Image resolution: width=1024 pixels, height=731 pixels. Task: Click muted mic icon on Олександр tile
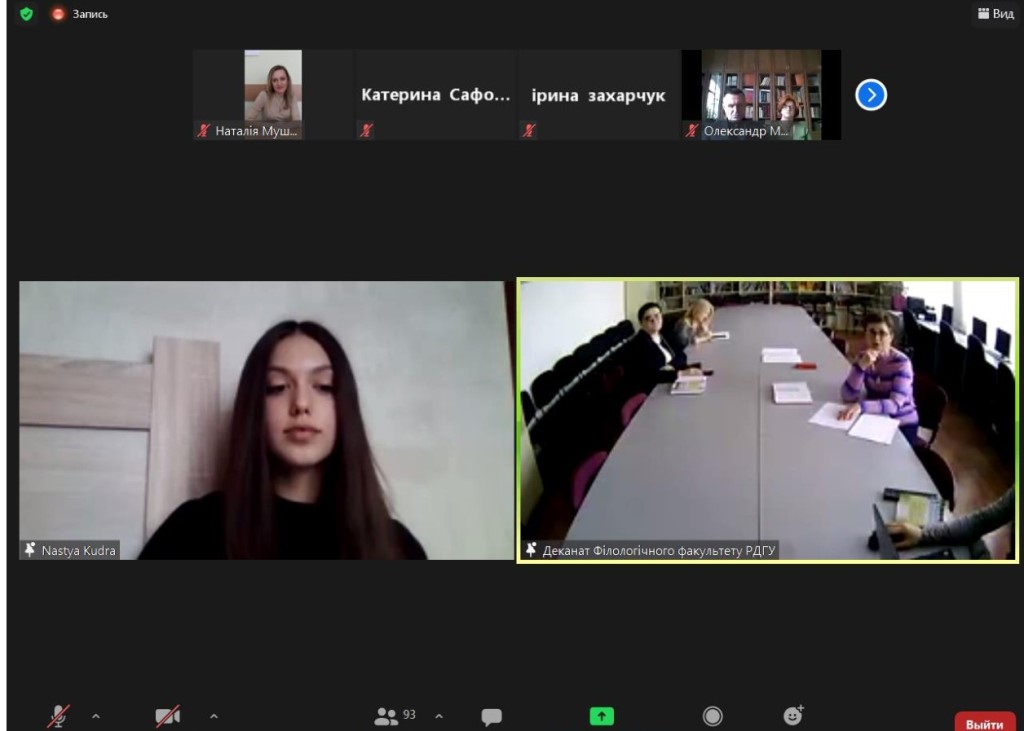(692, 131)
